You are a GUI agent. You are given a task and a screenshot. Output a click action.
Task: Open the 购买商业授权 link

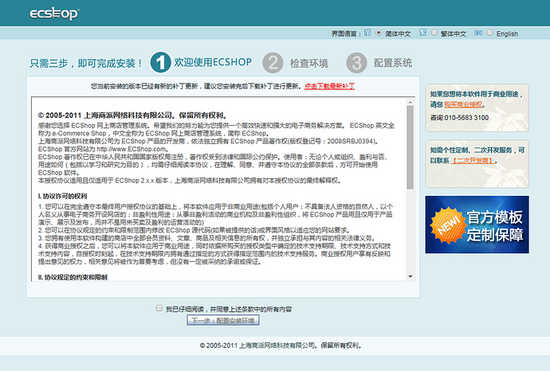click(x=463, y=104)
